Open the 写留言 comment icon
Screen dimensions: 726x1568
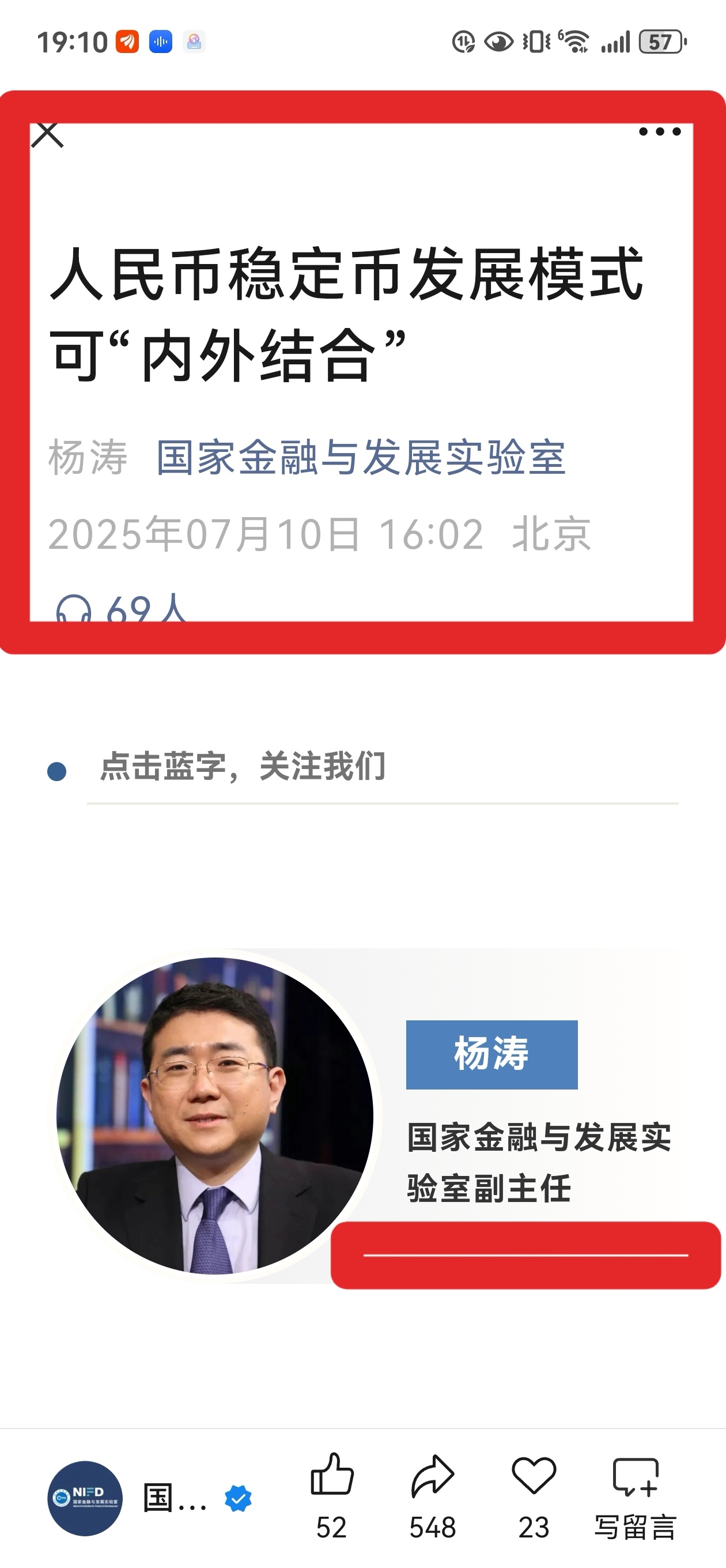pyautogui.click(x=636, y=1477)
